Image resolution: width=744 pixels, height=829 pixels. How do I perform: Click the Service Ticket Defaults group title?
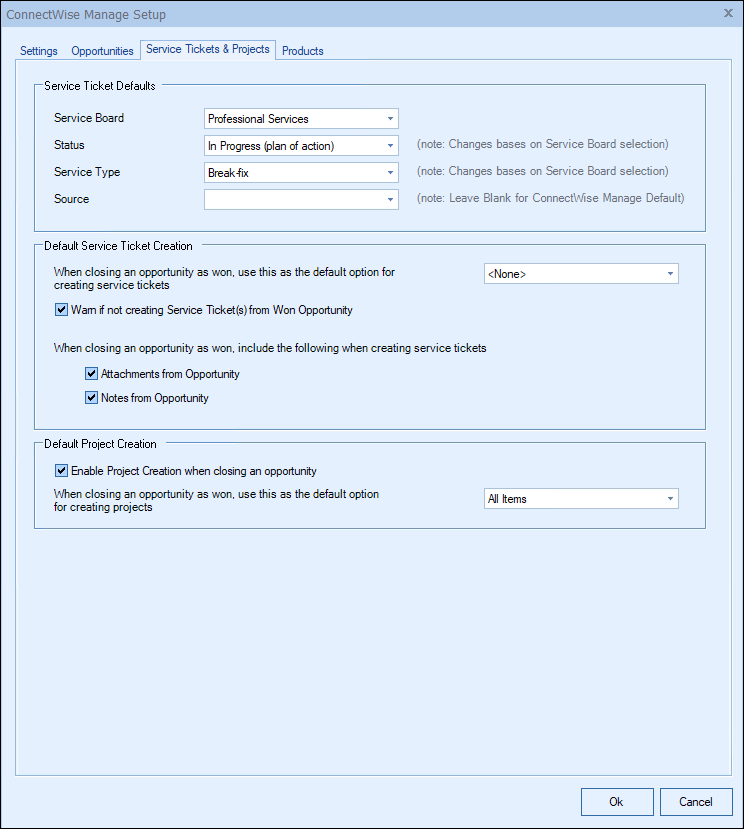(x=100, y=86)
